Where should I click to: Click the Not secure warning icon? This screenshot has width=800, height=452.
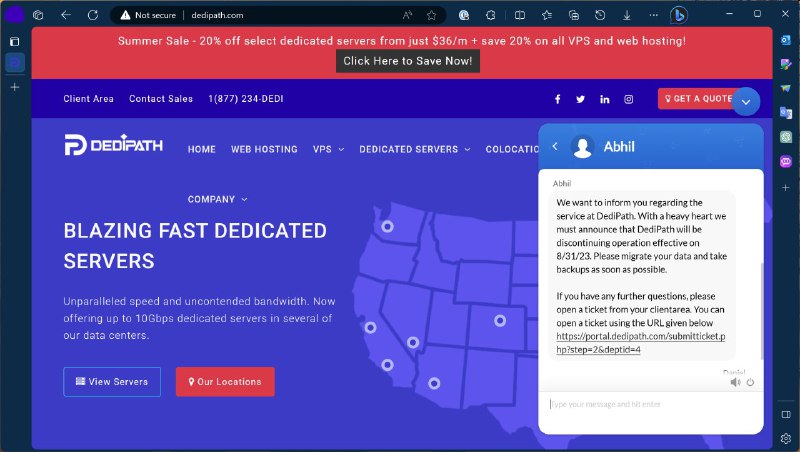125,15
